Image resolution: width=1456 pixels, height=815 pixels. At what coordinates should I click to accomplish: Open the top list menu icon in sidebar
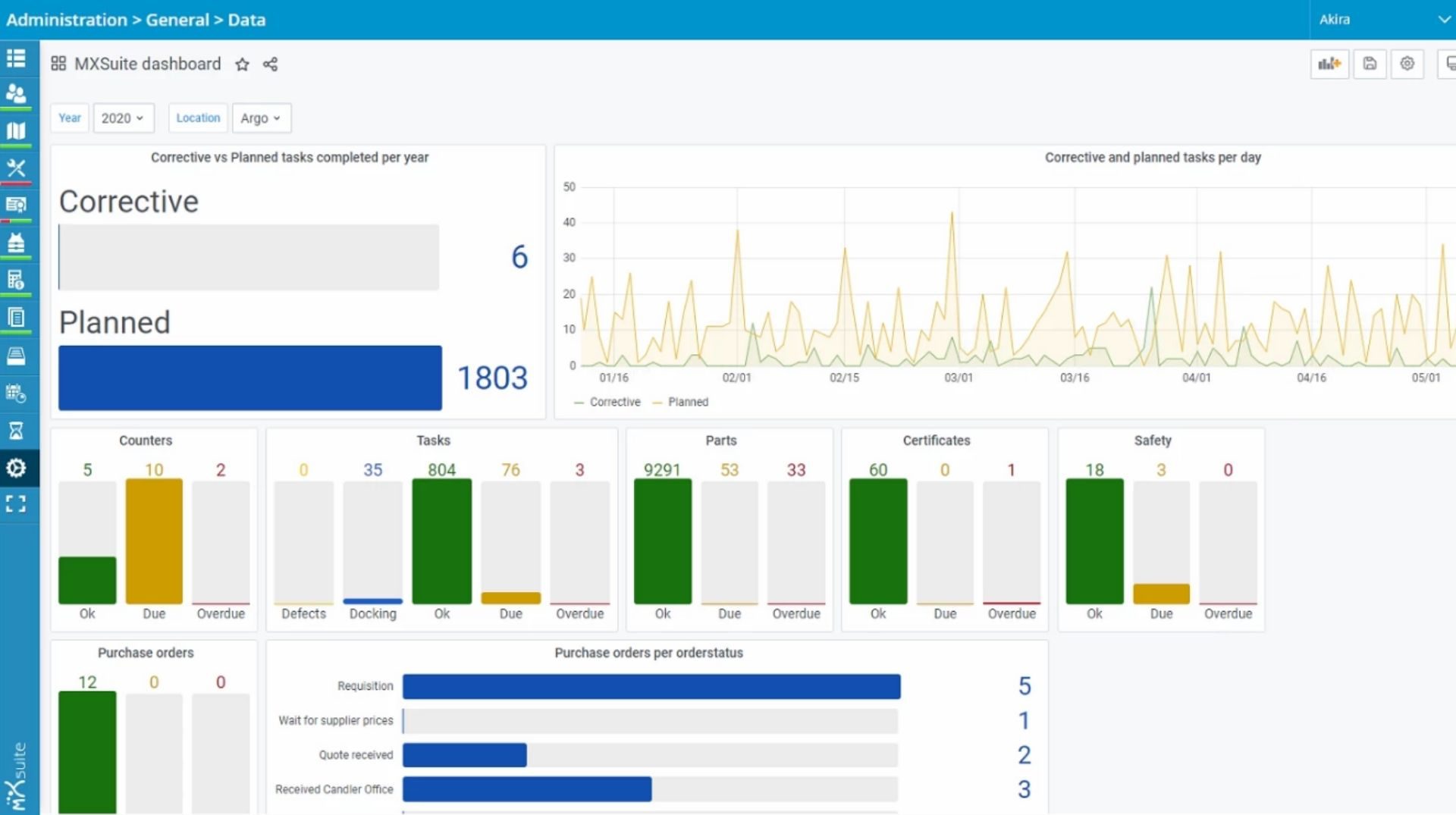[16, 58]
